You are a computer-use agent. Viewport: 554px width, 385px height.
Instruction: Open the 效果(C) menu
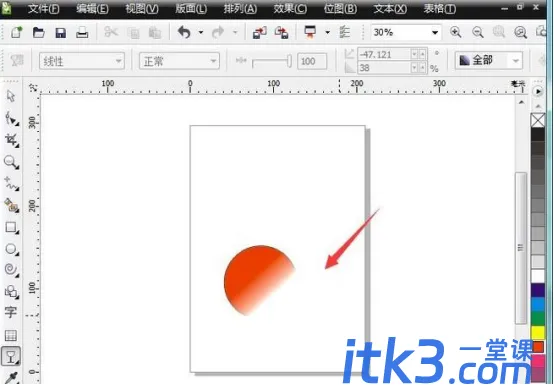290,8
